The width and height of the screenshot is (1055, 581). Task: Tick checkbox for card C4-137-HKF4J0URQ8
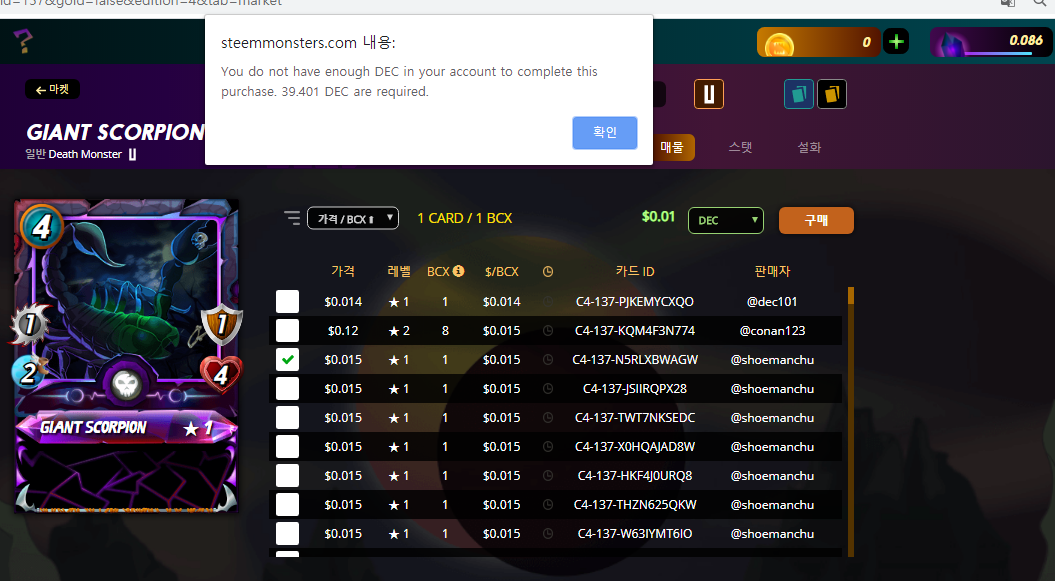(x=287, y=475)
